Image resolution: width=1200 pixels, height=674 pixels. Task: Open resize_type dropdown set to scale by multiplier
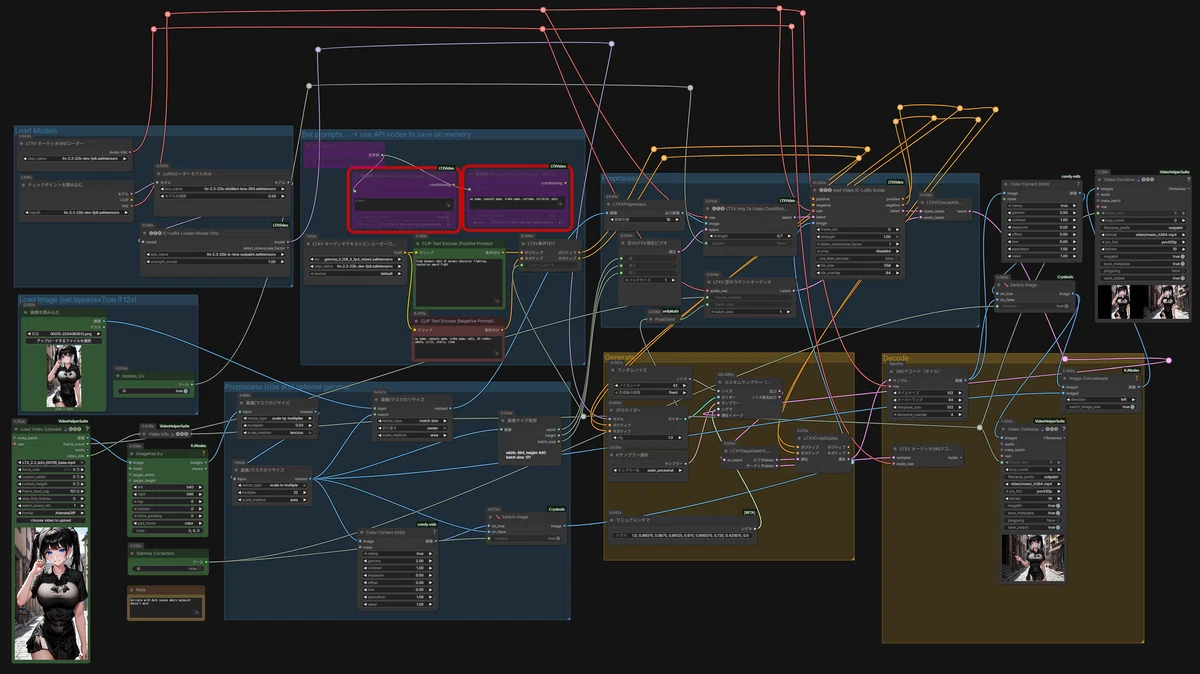275,418
